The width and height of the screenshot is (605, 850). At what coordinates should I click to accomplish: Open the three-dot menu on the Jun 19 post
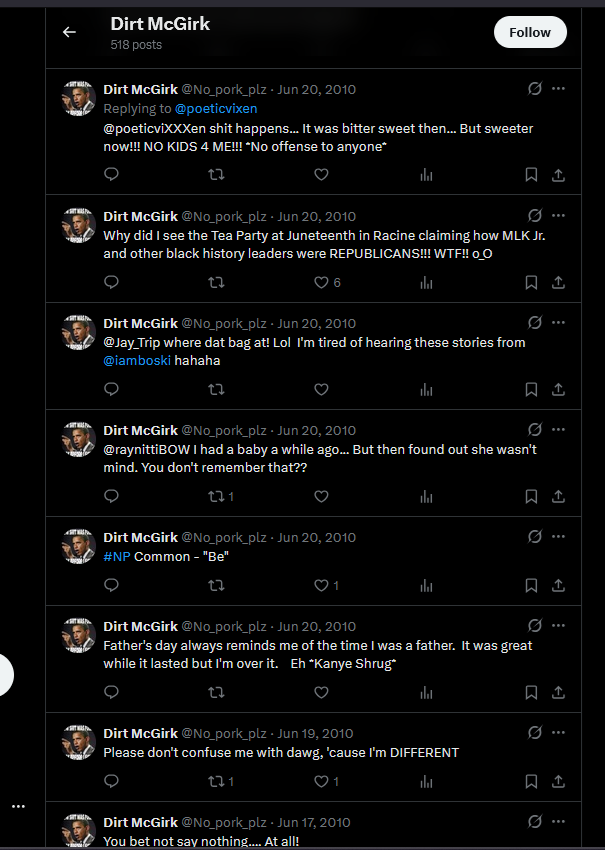coord(558,732)
